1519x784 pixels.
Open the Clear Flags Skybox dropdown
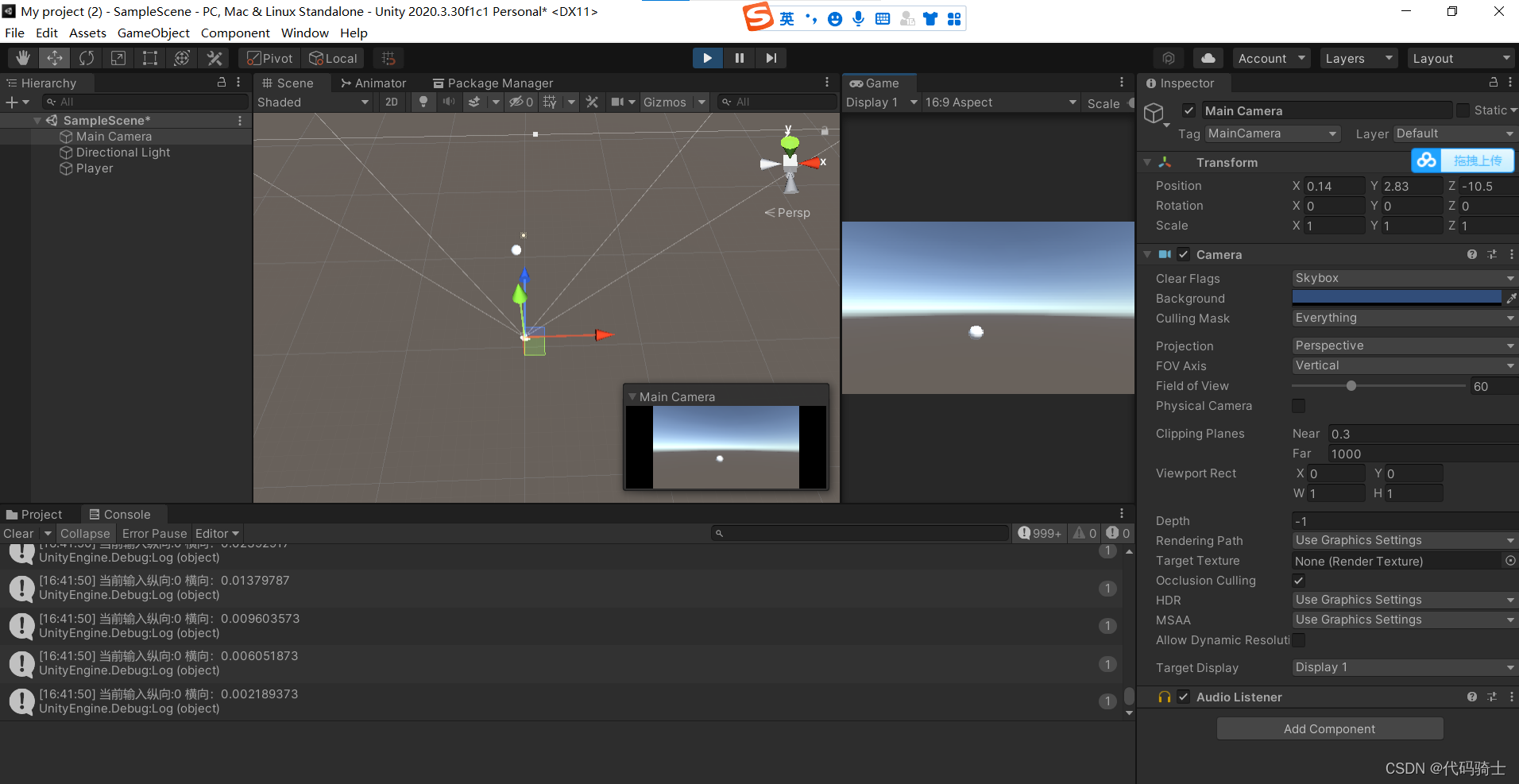[x=1405, y=278]
